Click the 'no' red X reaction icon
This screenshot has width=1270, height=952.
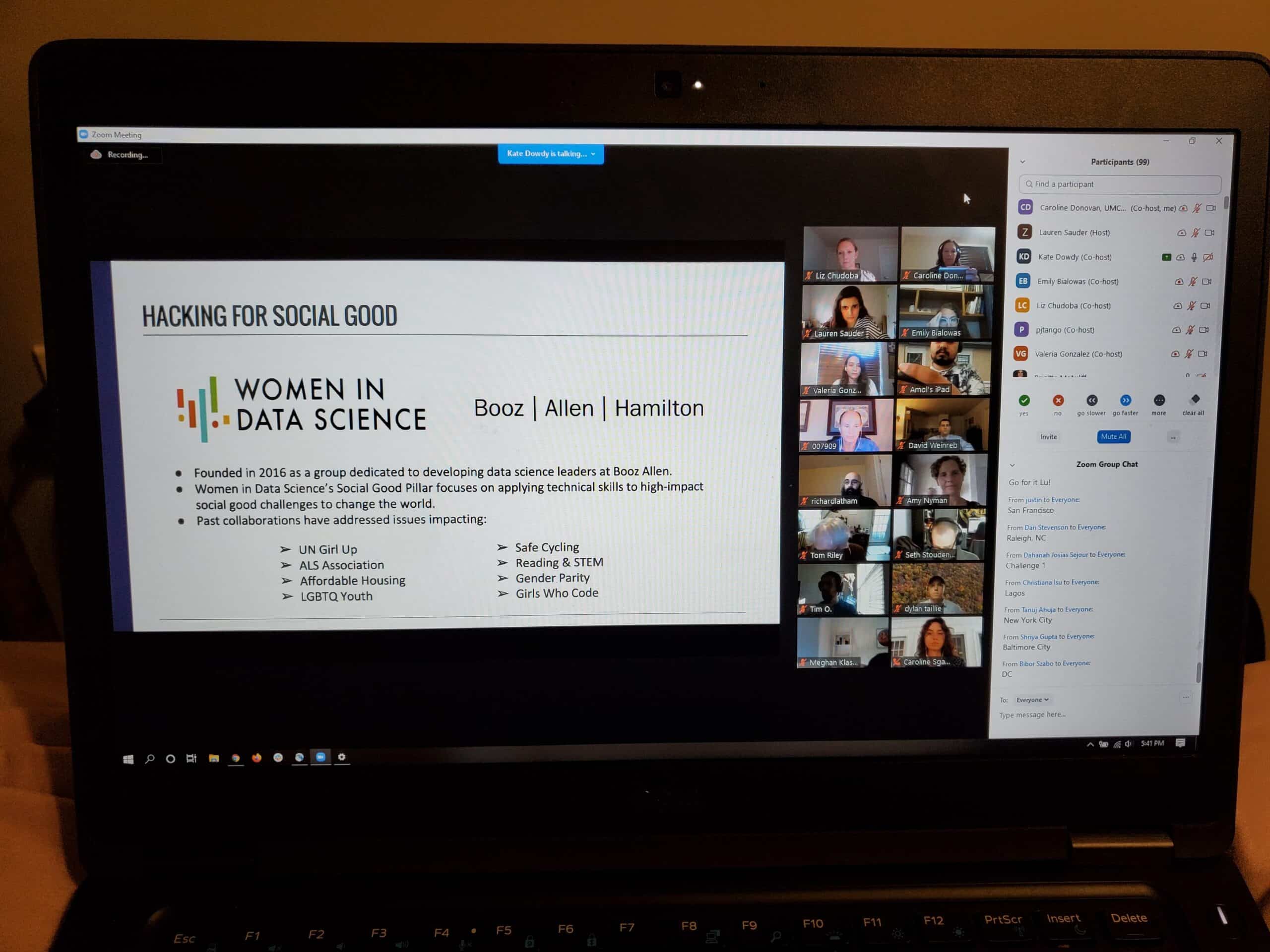pyautogui.click(x=1058, y=401)
